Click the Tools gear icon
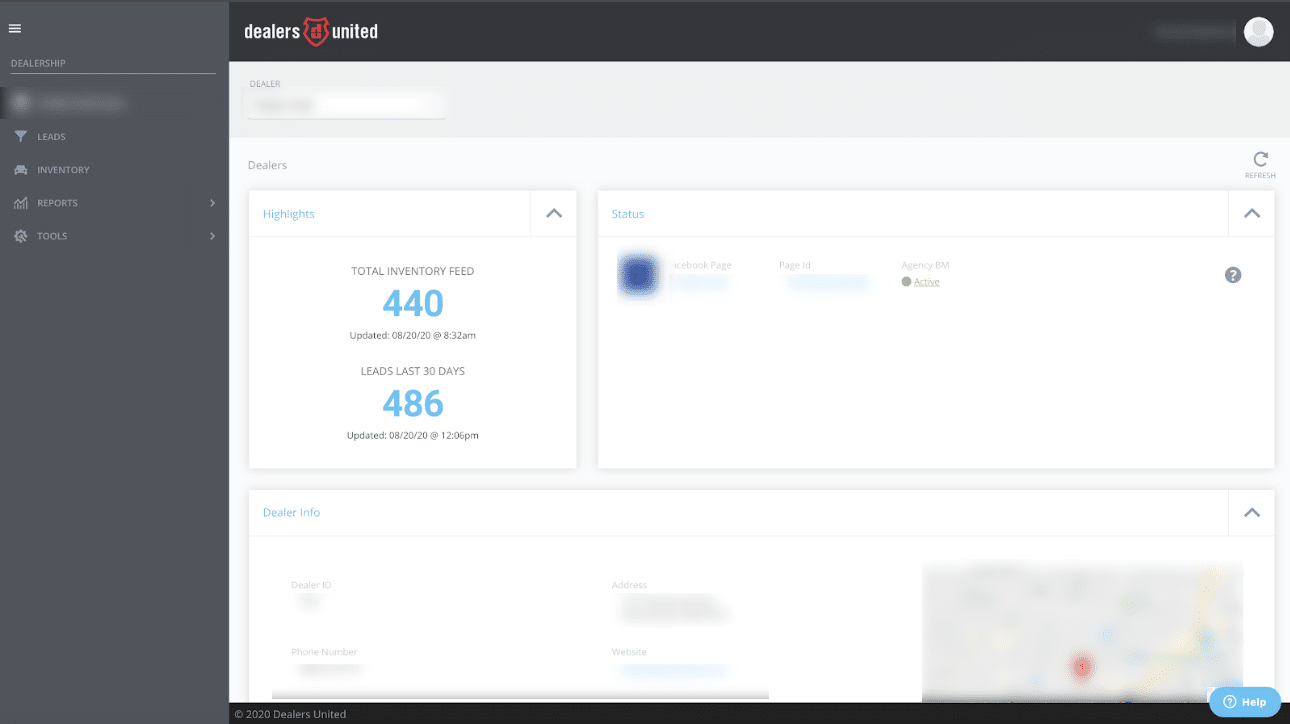This screenshot has width=1290, height=724. [x=21, y=236]
